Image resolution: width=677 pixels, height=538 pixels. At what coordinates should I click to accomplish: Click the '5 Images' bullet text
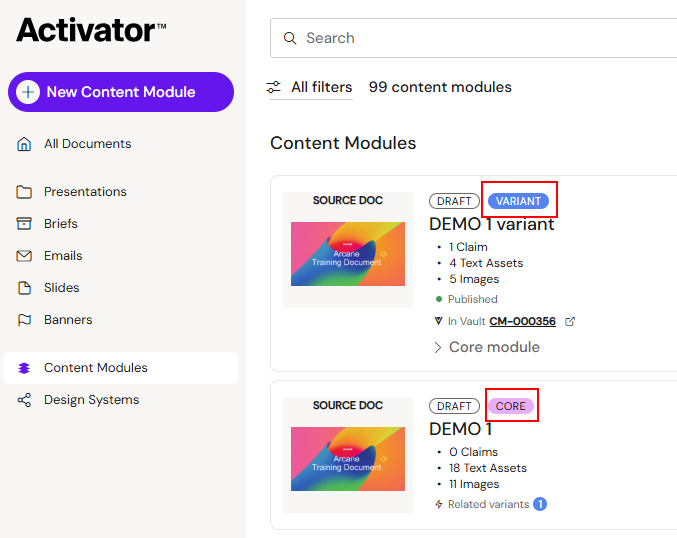[474, 279]
